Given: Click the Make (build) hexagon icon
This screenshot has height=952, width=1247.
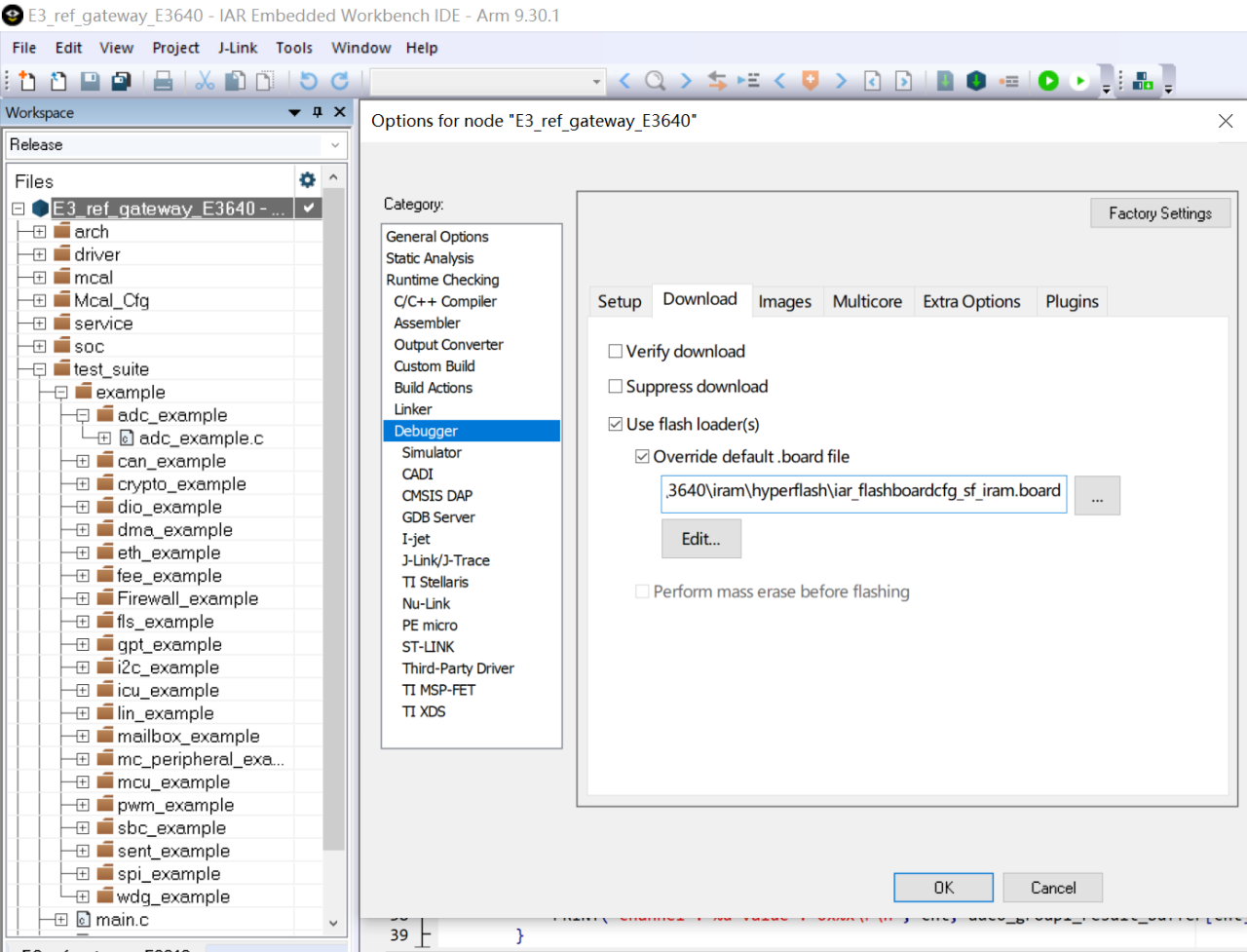Looking at the screenshot, I should coord(976,81).
